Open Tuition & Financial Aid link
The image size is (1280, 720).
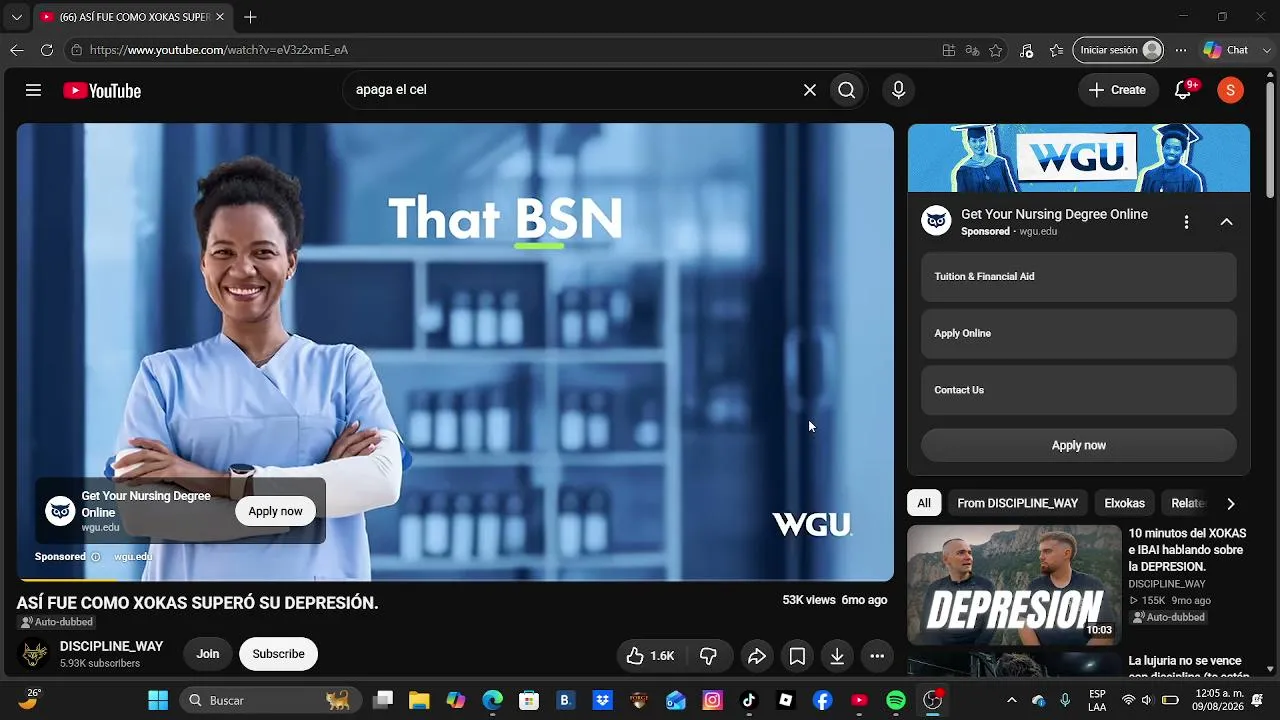(1078, 277)
